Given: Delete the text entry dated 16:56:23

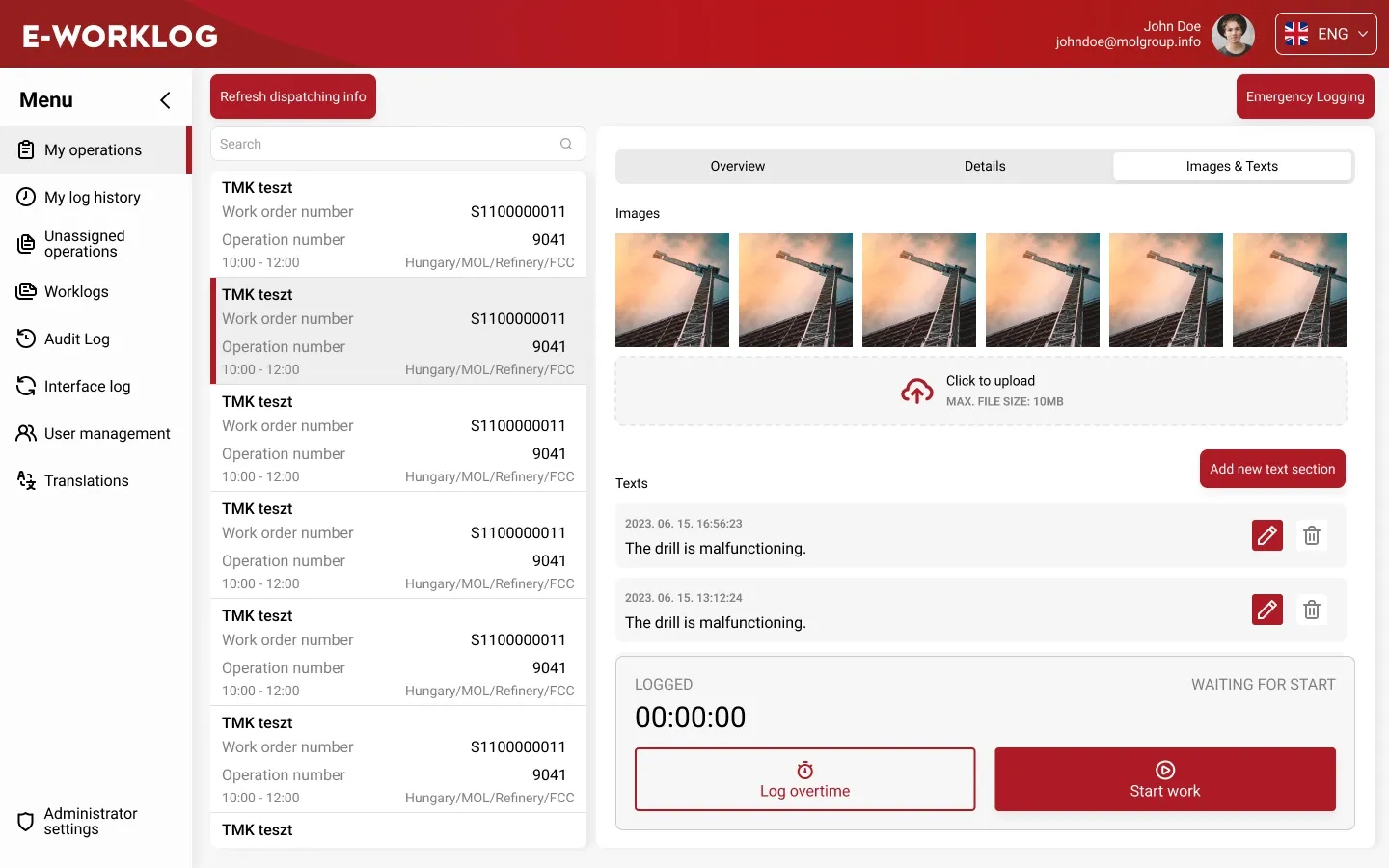Looking at the screenshot, I should 1312,535.
